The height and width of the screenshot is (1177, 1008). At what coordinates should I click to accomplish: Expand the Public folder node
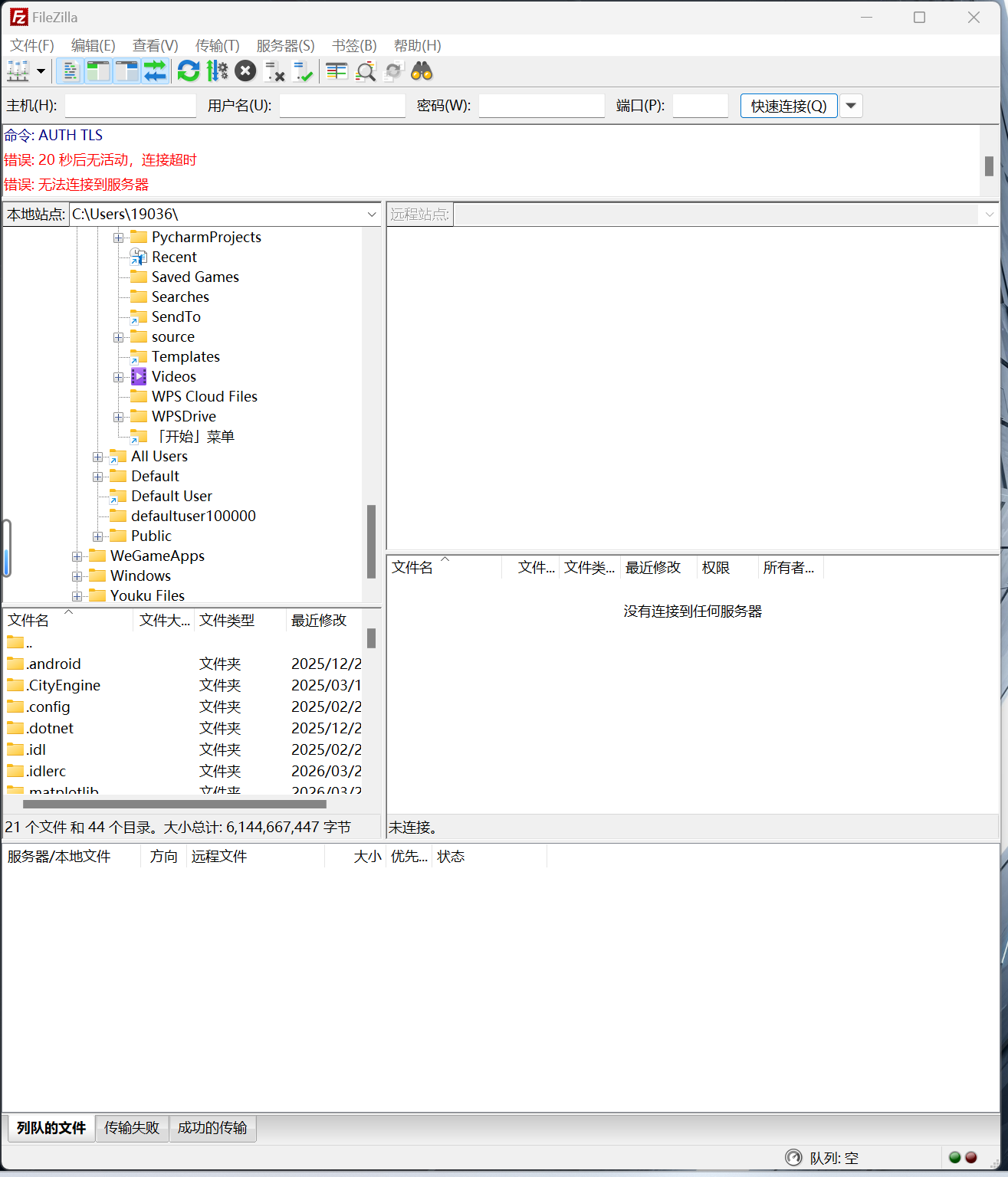(97, 536)
